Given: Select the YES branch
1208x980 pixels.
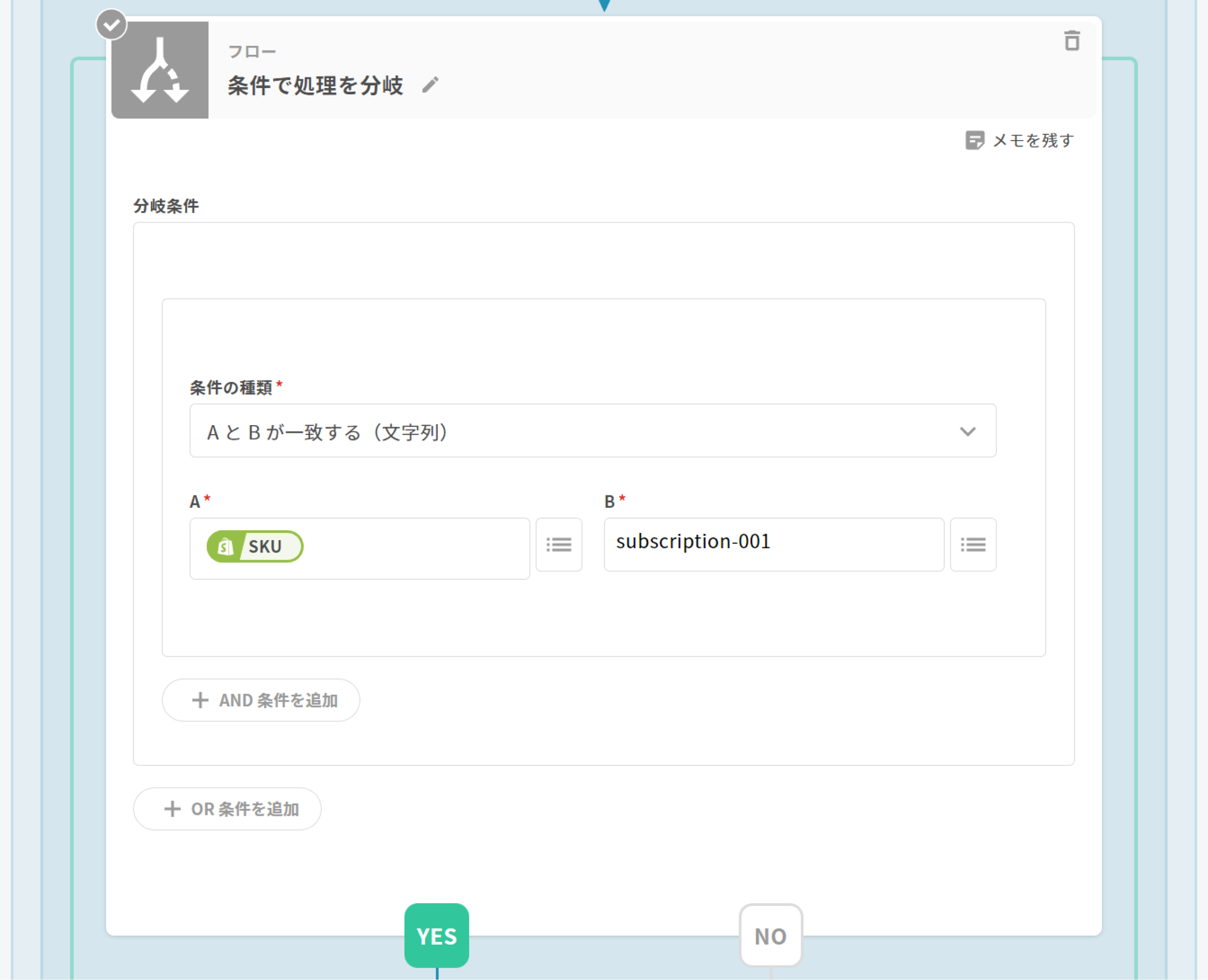Looking at the screenshot, I should [436, 935].
